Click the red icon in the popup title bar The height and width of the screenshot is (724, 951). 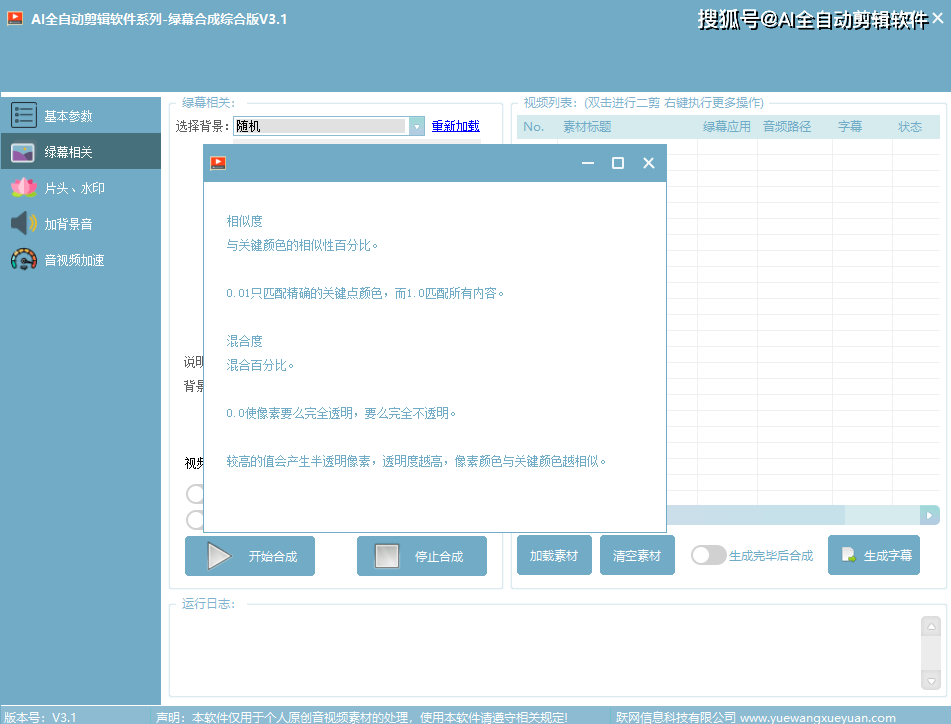[x=218, y=163]
